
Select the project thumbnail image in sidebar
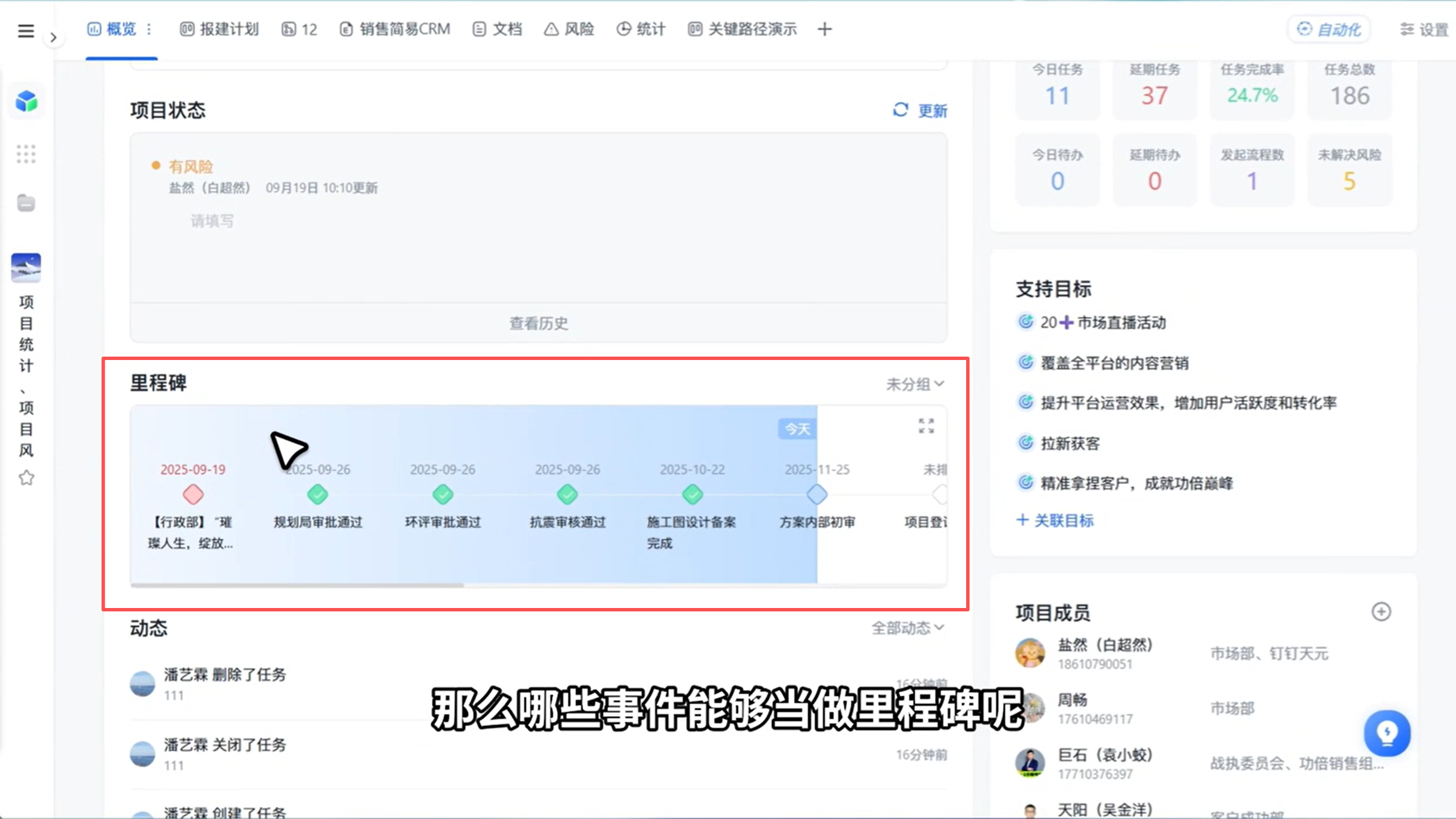[x=26, y=267]
